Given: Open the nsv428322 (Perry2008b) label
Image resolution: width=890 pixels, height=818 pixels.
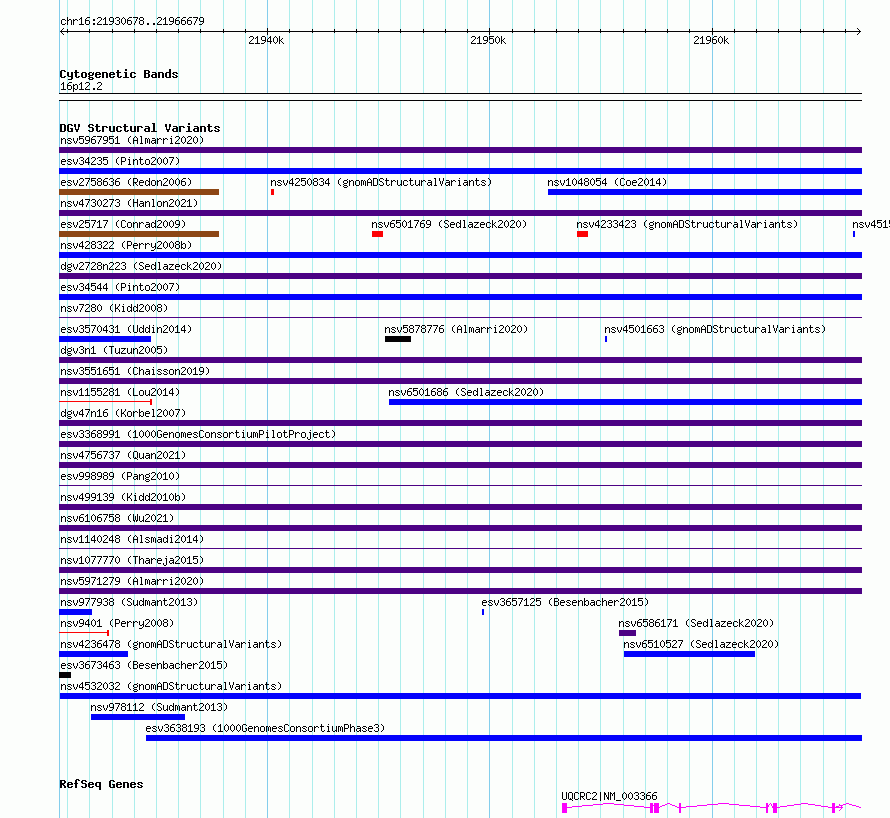Looking at the screenshot, I should pos(126,245).
